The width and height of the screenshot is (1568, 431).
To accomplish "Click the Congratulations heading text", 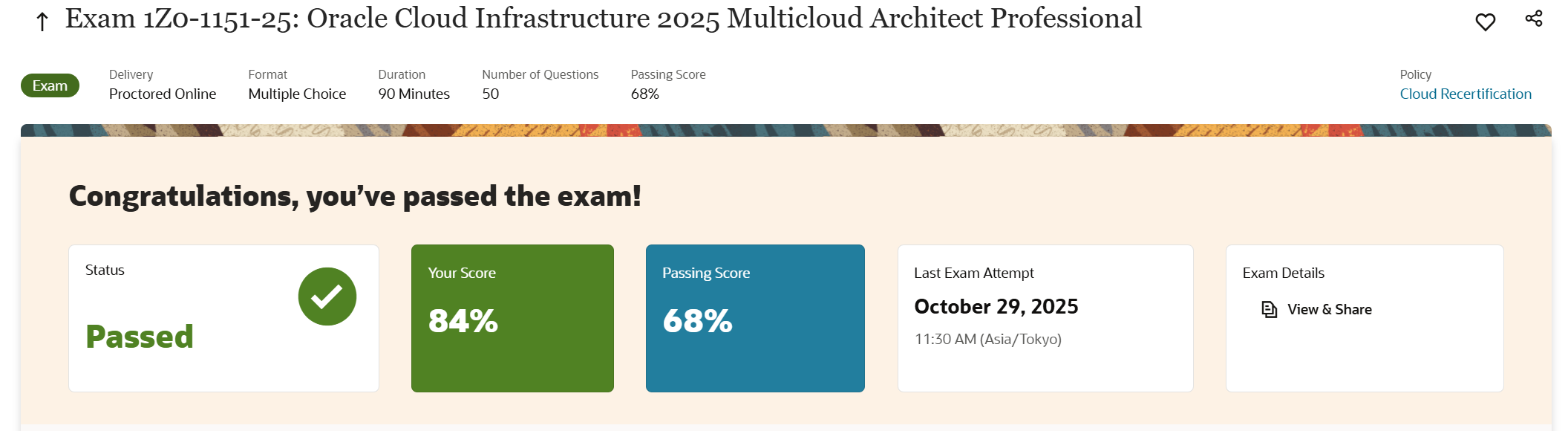I will click(355, 197).
